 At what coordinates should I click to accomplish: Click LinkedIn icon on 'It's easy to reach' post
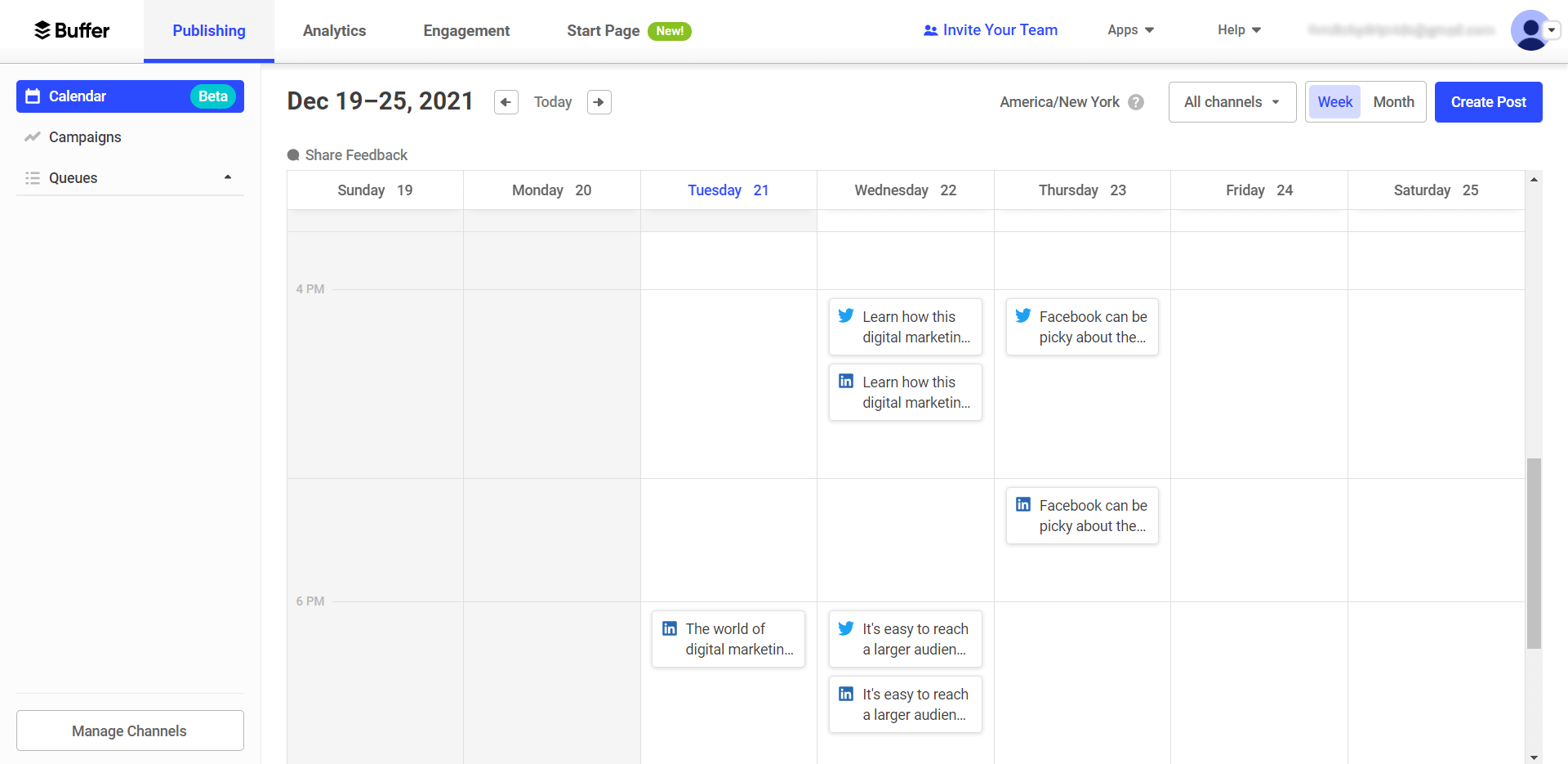846,693
